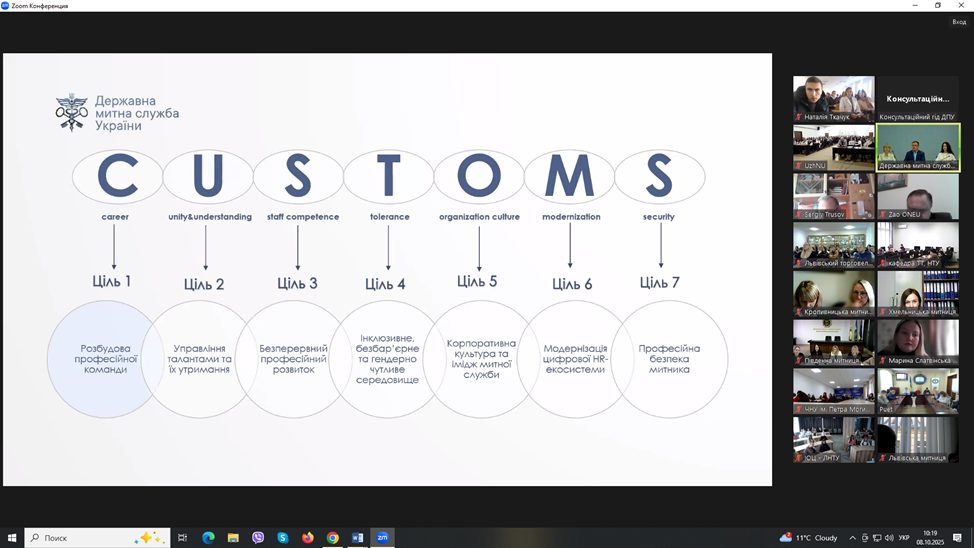
Task: Open Firefox from the taskbar
Action: [307, 537]
